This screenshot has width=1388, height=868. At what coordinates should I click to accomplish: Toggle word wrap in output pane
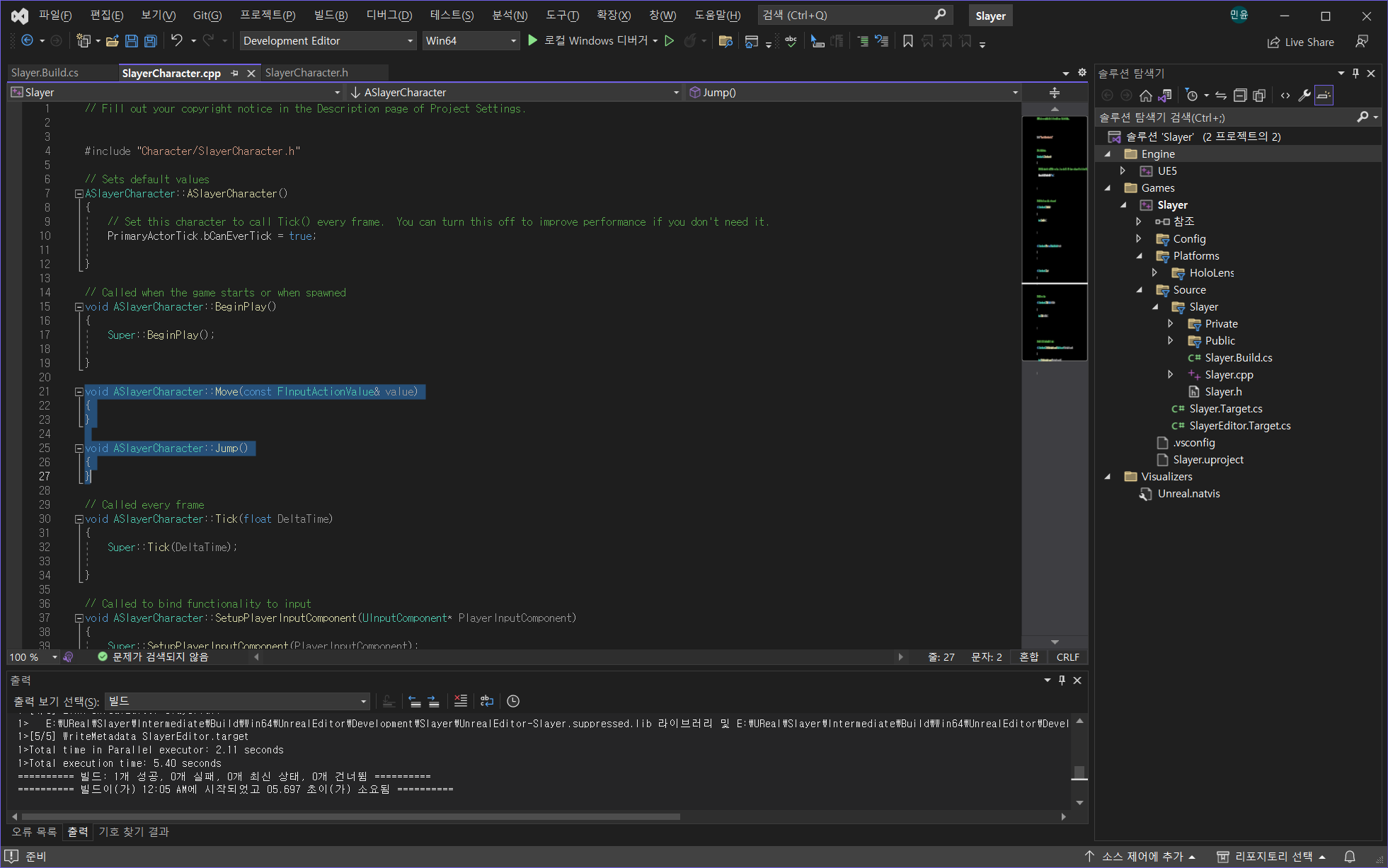tap(487, 701)
